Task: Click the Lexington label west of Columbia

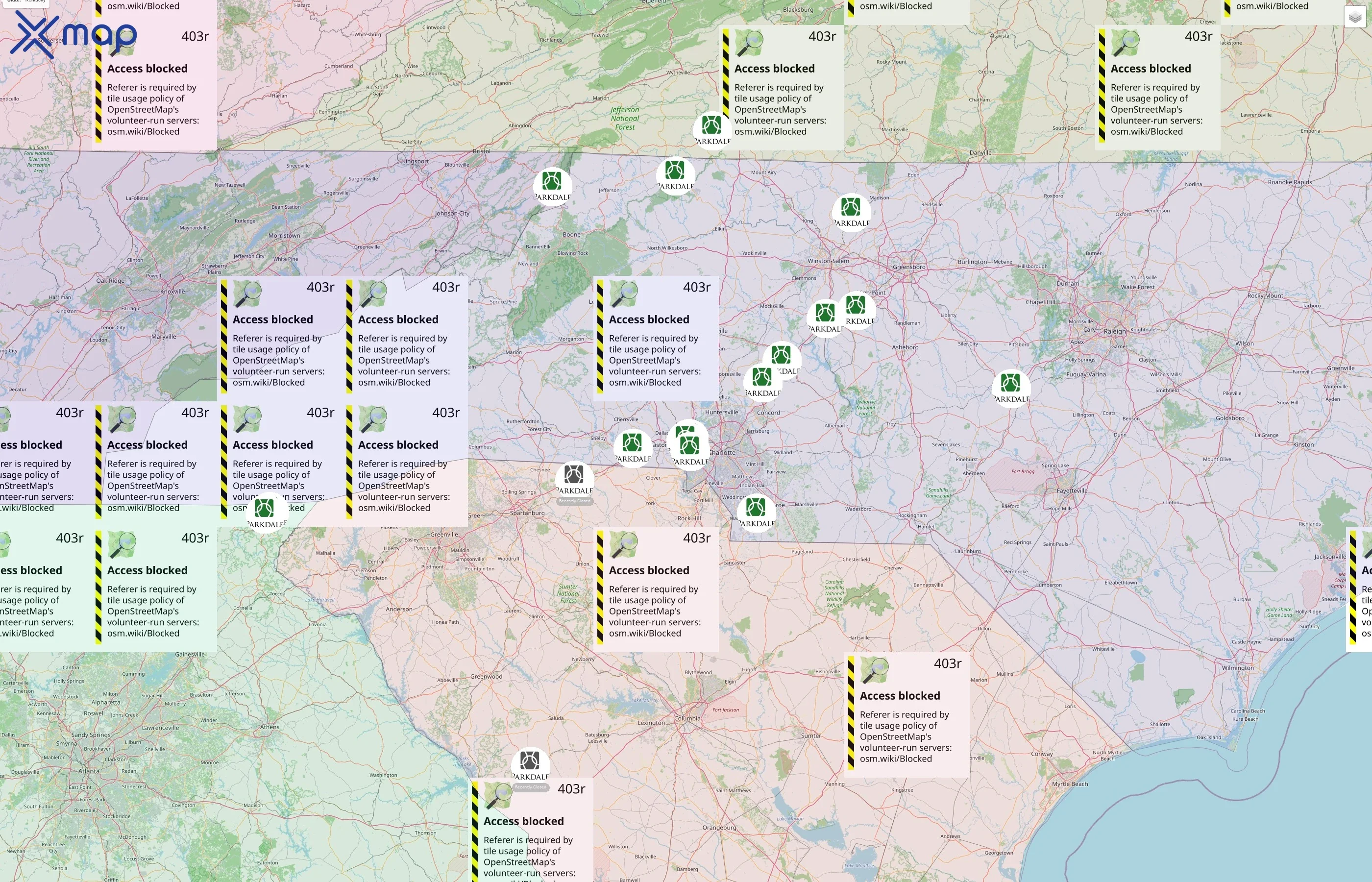Action: [651, 723]
